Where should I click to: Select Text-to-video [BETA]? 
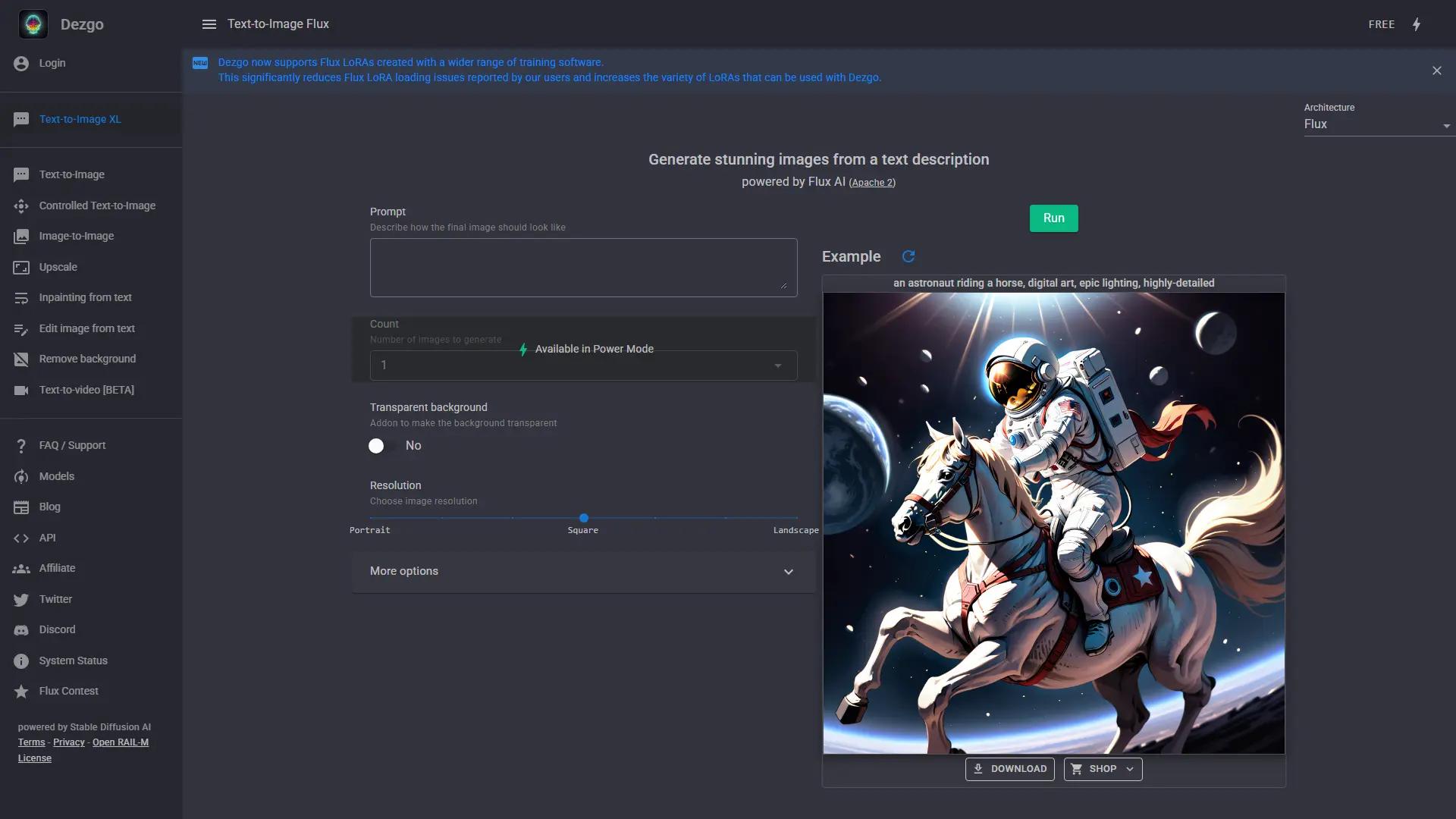click(87, 390)
